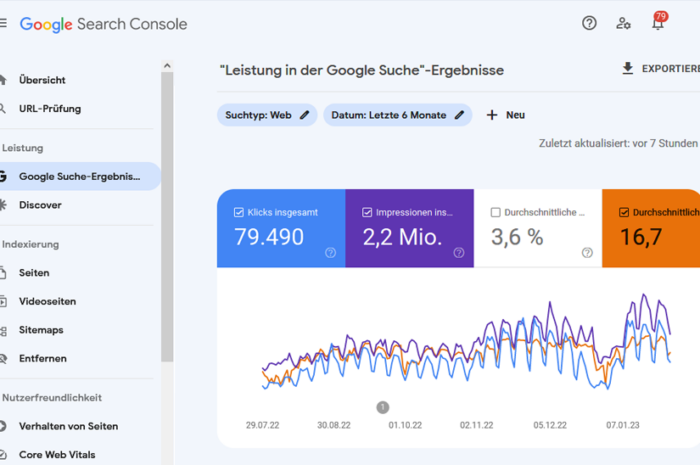Click the 2,2 Mio. impressions value
Viewport: 700px width, 465px height.
402,237
